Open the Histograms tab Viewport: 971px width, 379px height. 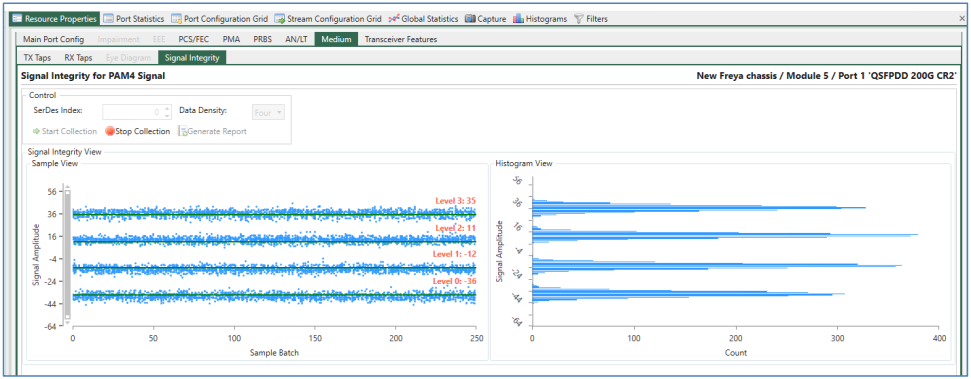(540, 19)
